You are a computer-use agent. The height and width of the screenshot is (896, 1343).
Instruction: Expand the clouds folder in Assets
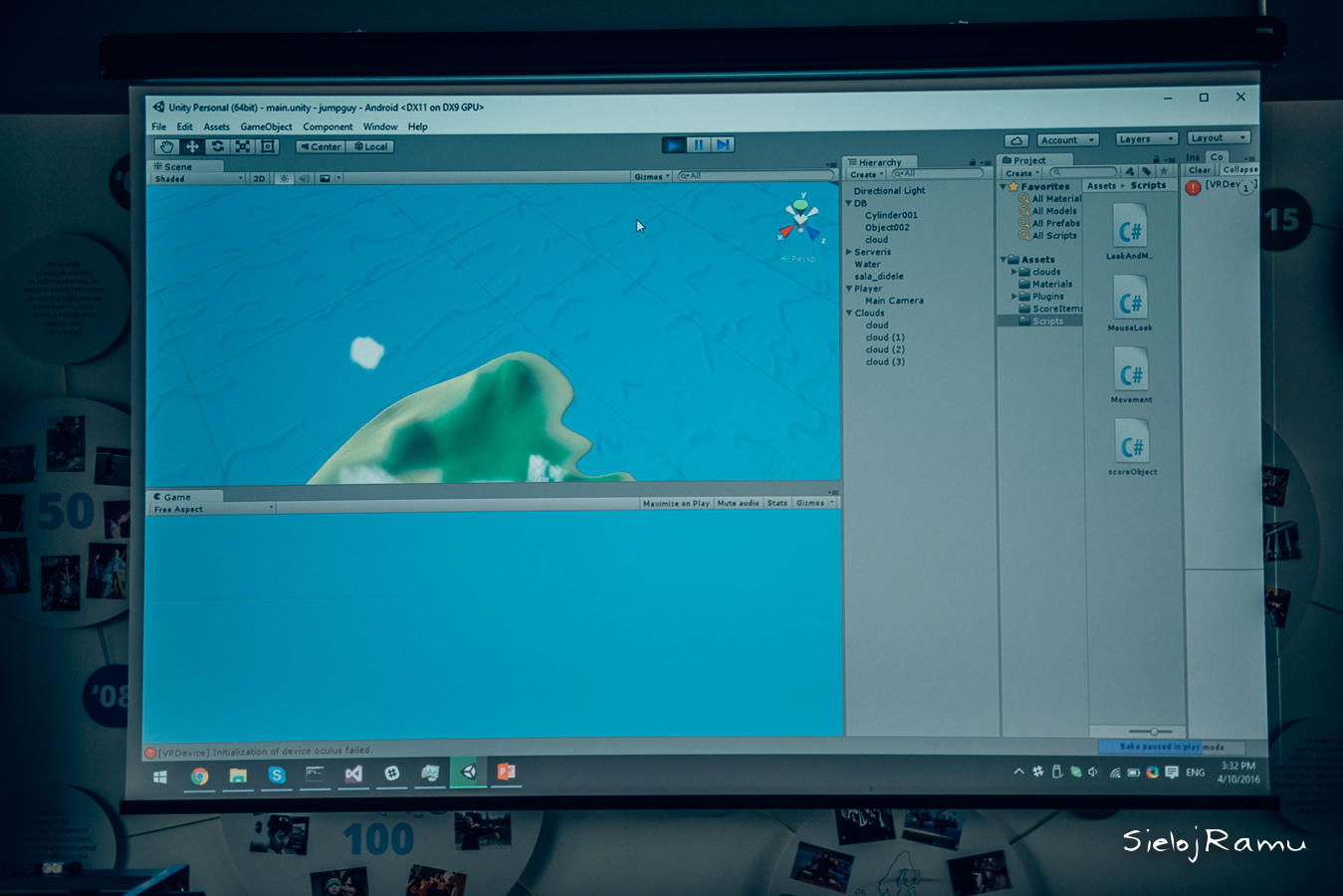[1014, 272]
